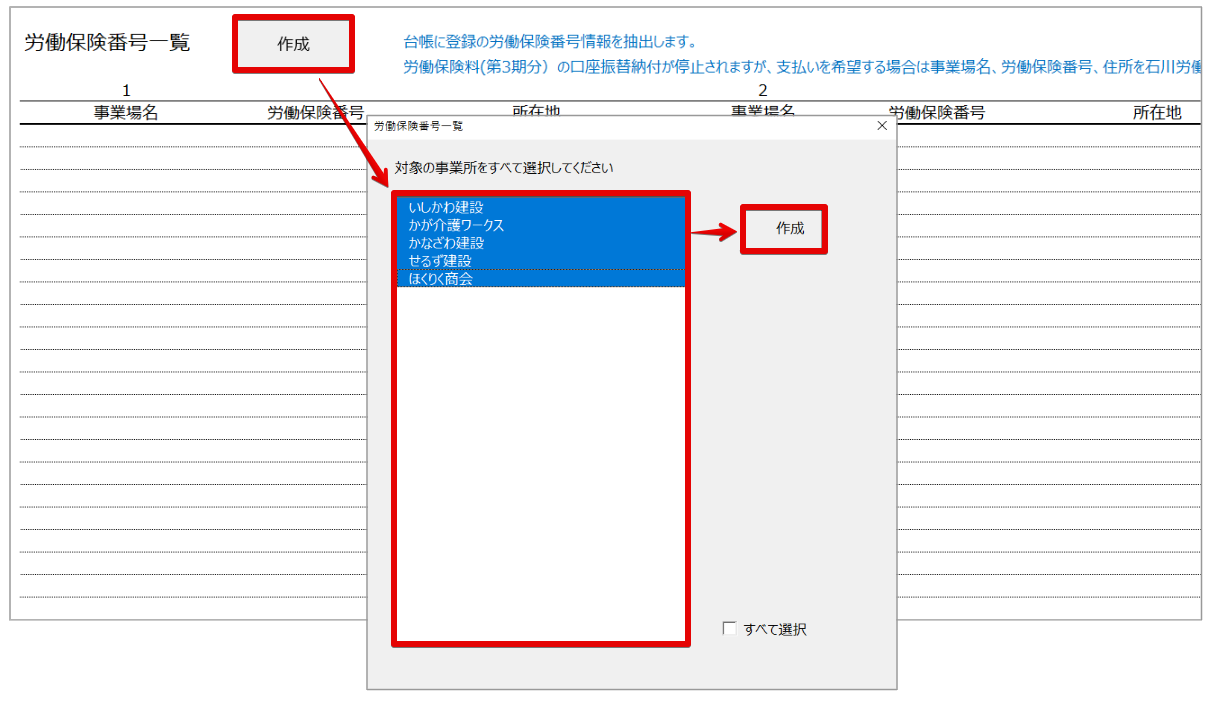The image size is (1214, 709).
Task: Click the right 労働保険番号 column header
Action: pos(937,113)
